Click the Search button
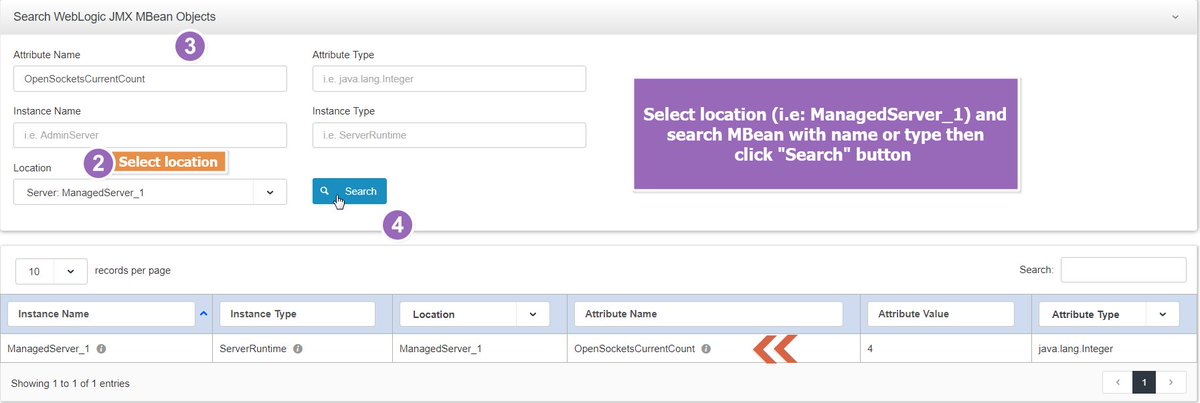The image size is (1200, 403). coord(349,191)
